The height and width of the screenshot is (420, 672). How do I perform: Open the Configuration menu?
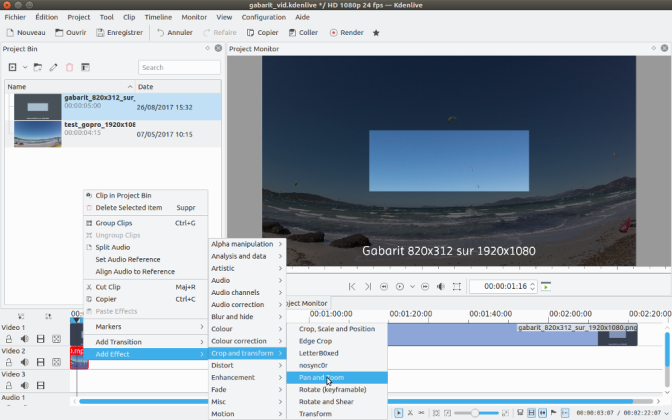point(264,17)
